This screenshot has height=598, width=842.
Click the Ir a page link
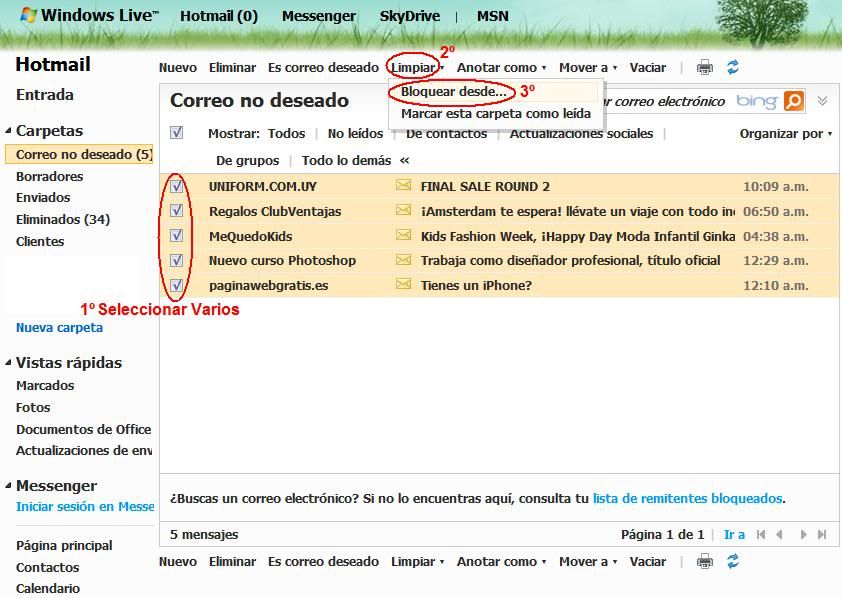click(x=734, y=534)
